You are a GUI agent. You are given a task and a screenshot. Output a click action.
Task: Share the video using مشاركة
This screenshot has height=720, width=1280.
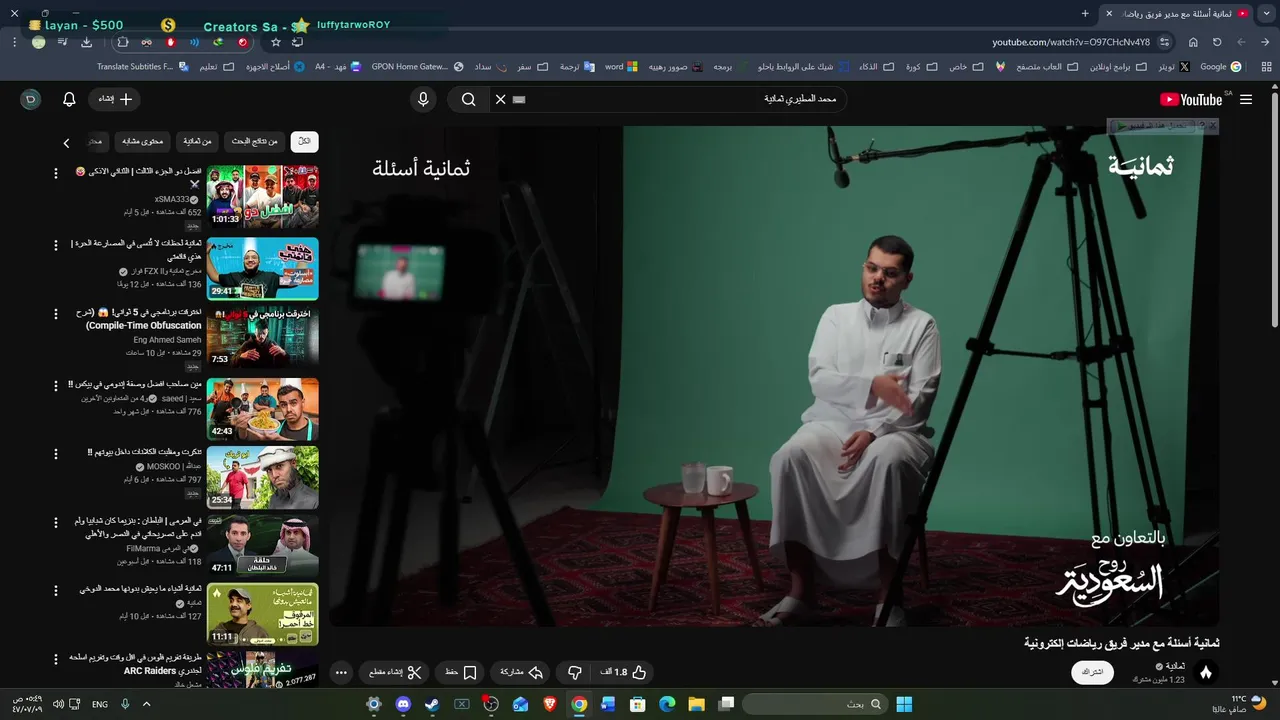tap(520, 672)
